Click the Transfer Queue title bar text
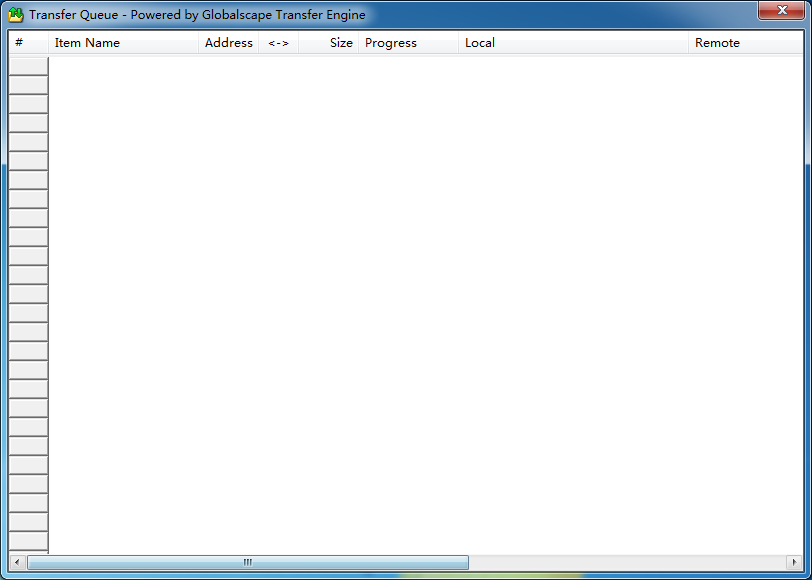Image resolution: width=812 pixels, height=580 pixels. 197,15
